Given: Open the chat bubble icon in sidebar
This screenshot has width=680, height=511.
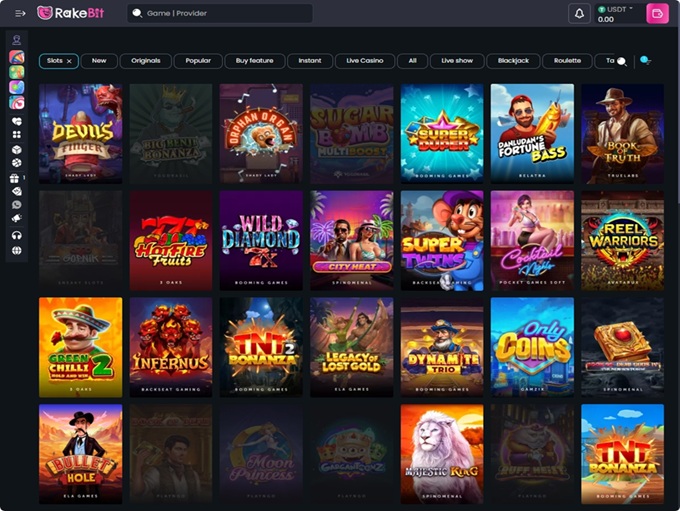Looking at the screenshot, I should (x=16, y=205).
